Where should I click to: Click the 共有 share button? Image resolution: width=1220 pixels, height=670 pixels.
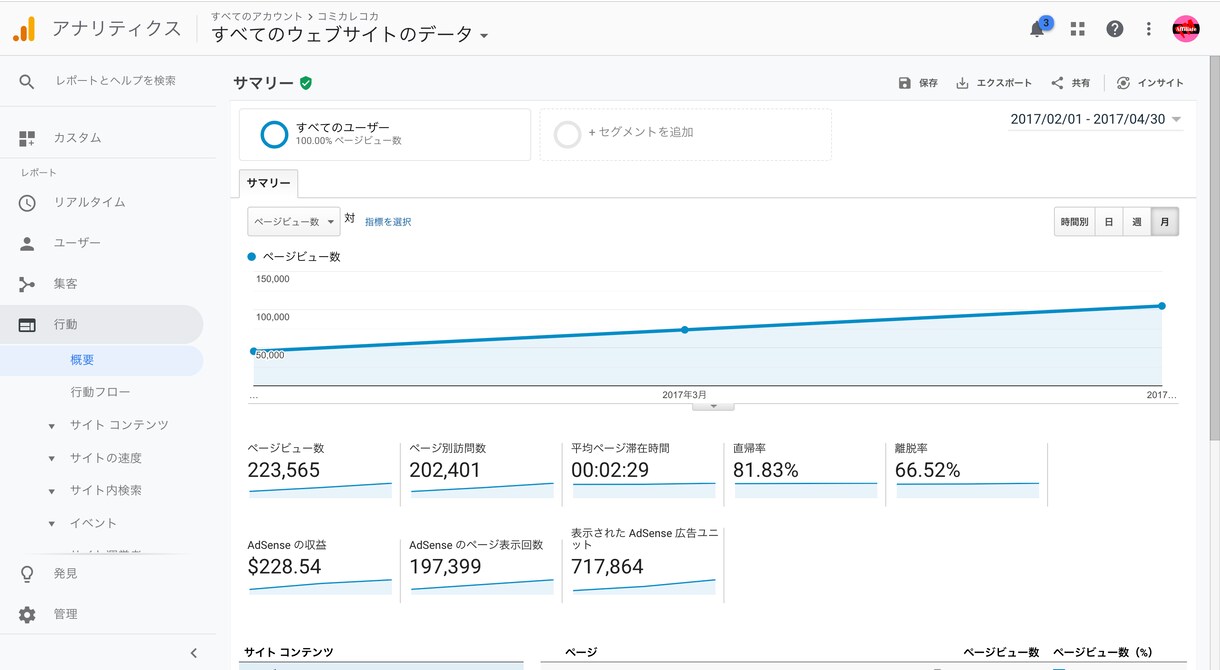coord(1071,83)
